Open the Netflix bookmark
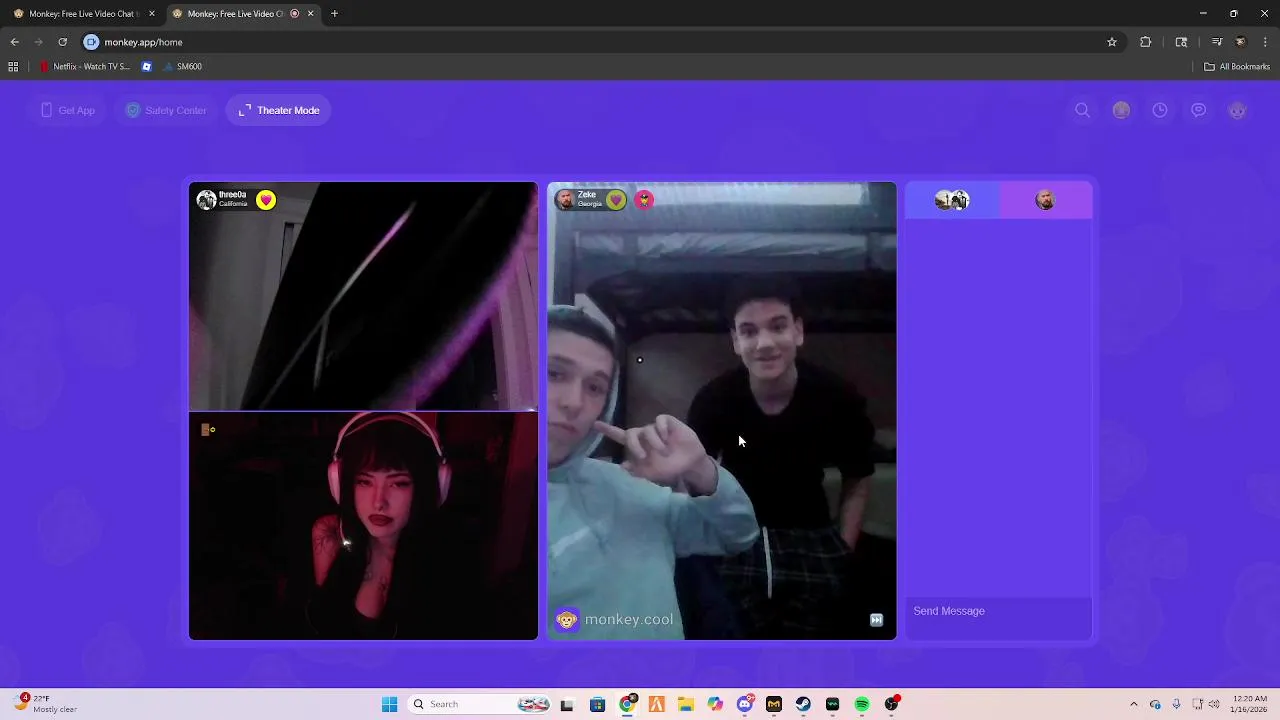Screen dimensions: 1280x720 coord(85,67)
